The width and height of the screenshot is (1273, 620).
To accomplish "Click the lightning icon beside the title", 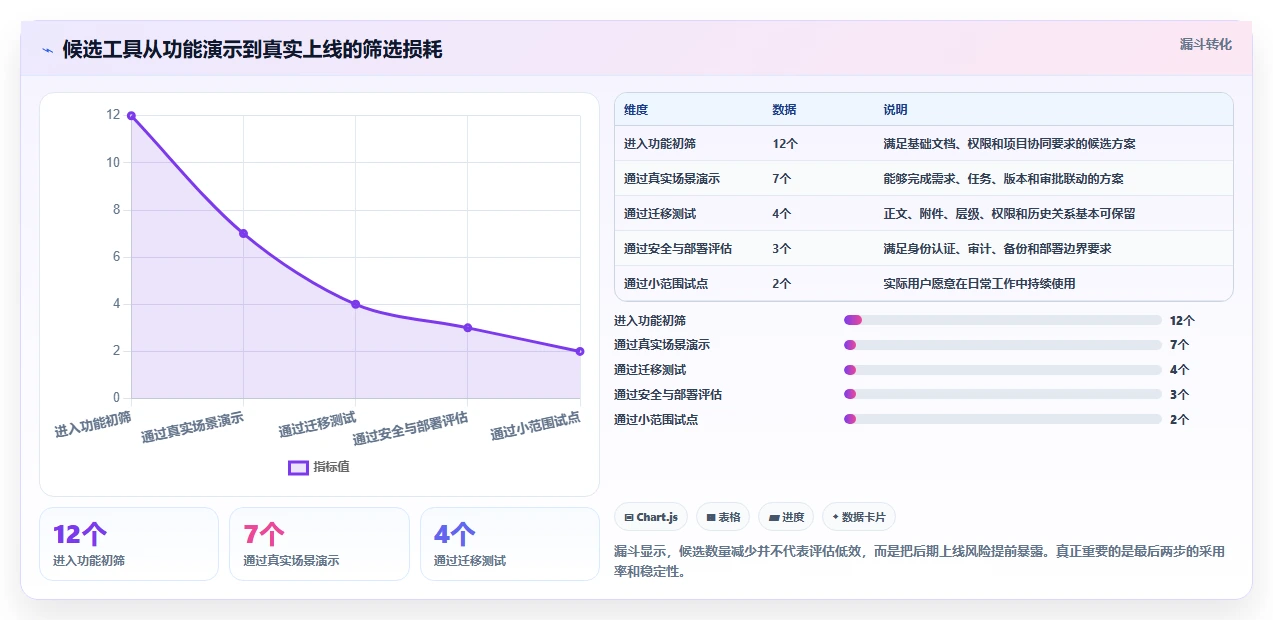I will tap(47, 50).
